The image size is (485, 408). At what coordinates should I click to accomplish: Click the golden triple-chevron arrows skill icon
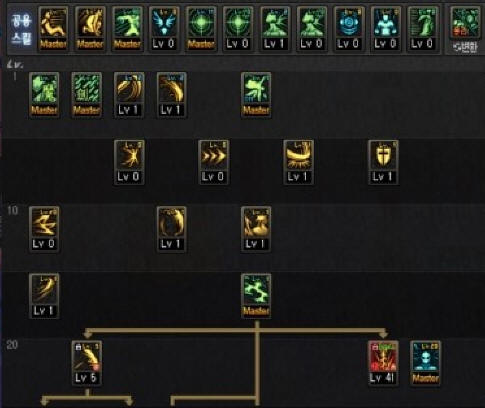coord(213,162)
